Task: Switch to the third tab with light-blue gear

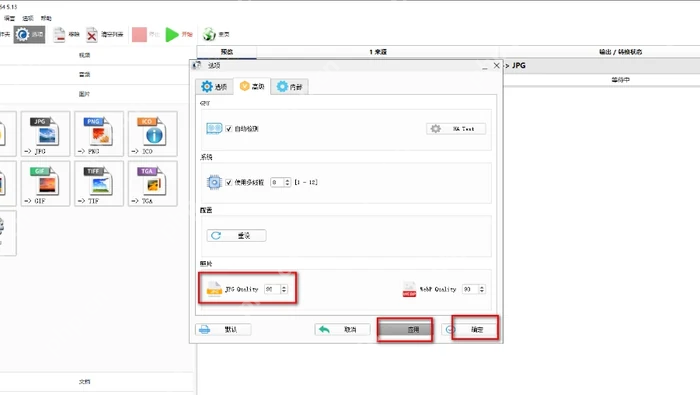Action: 290,87
